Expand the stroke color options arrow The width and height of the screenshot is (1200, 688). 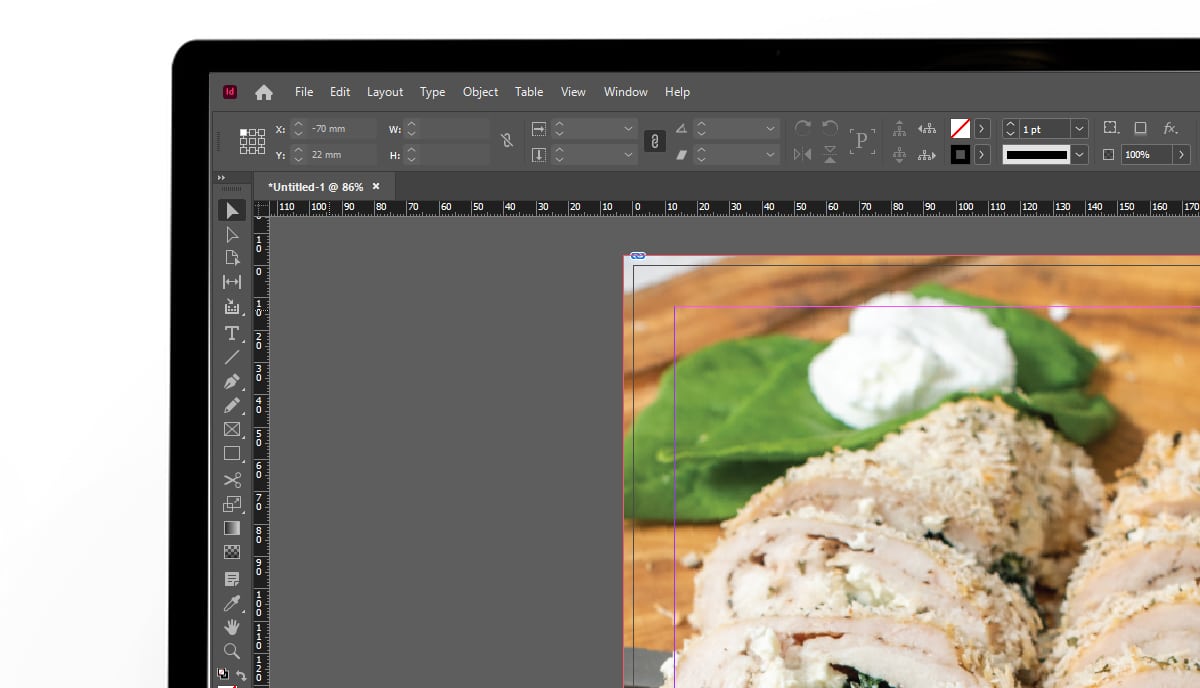[x=983, y=154]
